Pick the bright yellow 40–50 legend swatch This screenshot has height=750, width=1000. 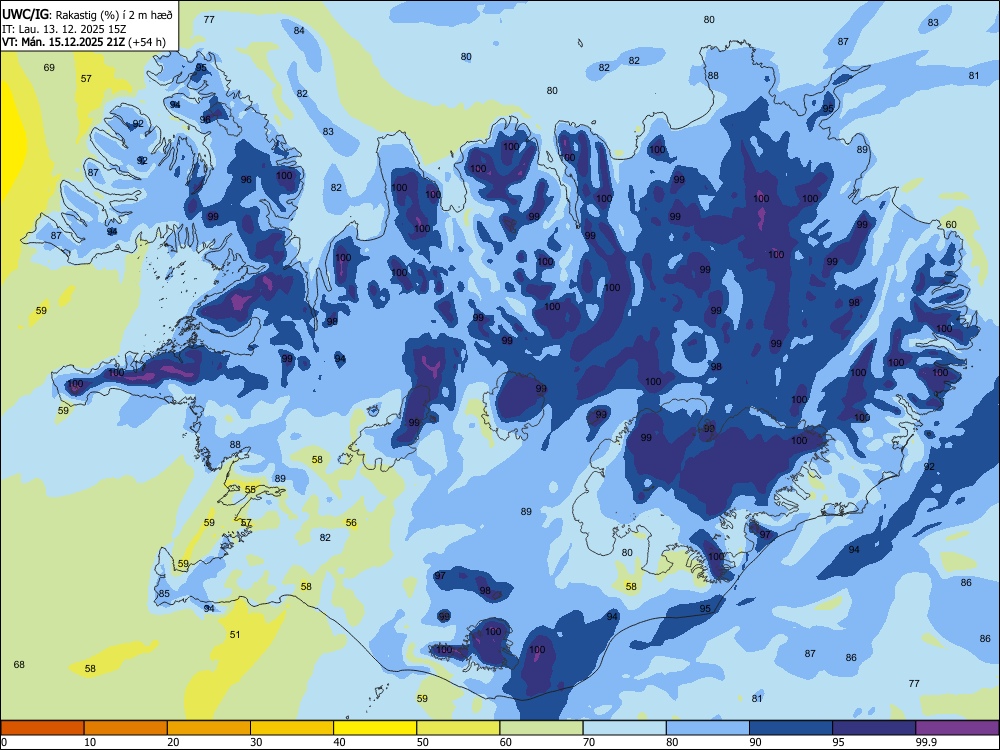tap(375, 728)
